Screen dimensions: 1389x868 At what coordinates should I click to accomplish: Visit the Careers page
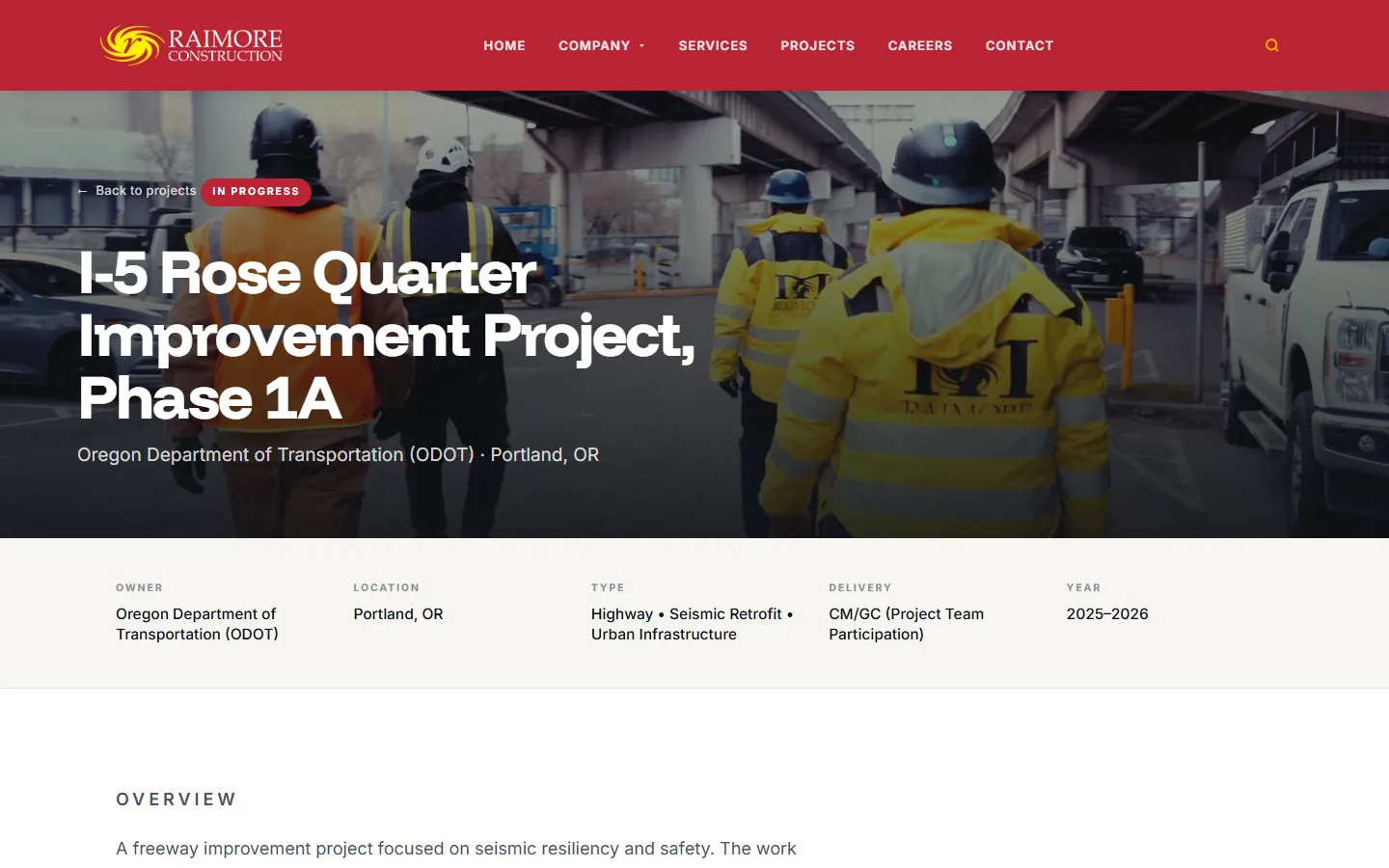coord(920,45)
